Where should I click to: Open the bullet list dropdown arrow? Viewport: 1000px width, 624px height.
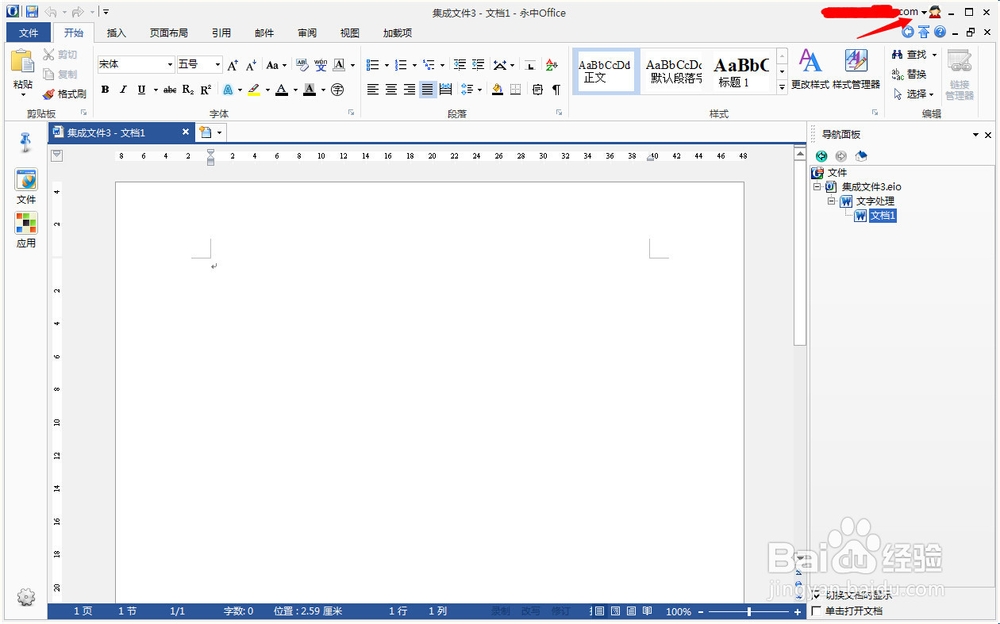pyautogui.click(x=386, y=64)
